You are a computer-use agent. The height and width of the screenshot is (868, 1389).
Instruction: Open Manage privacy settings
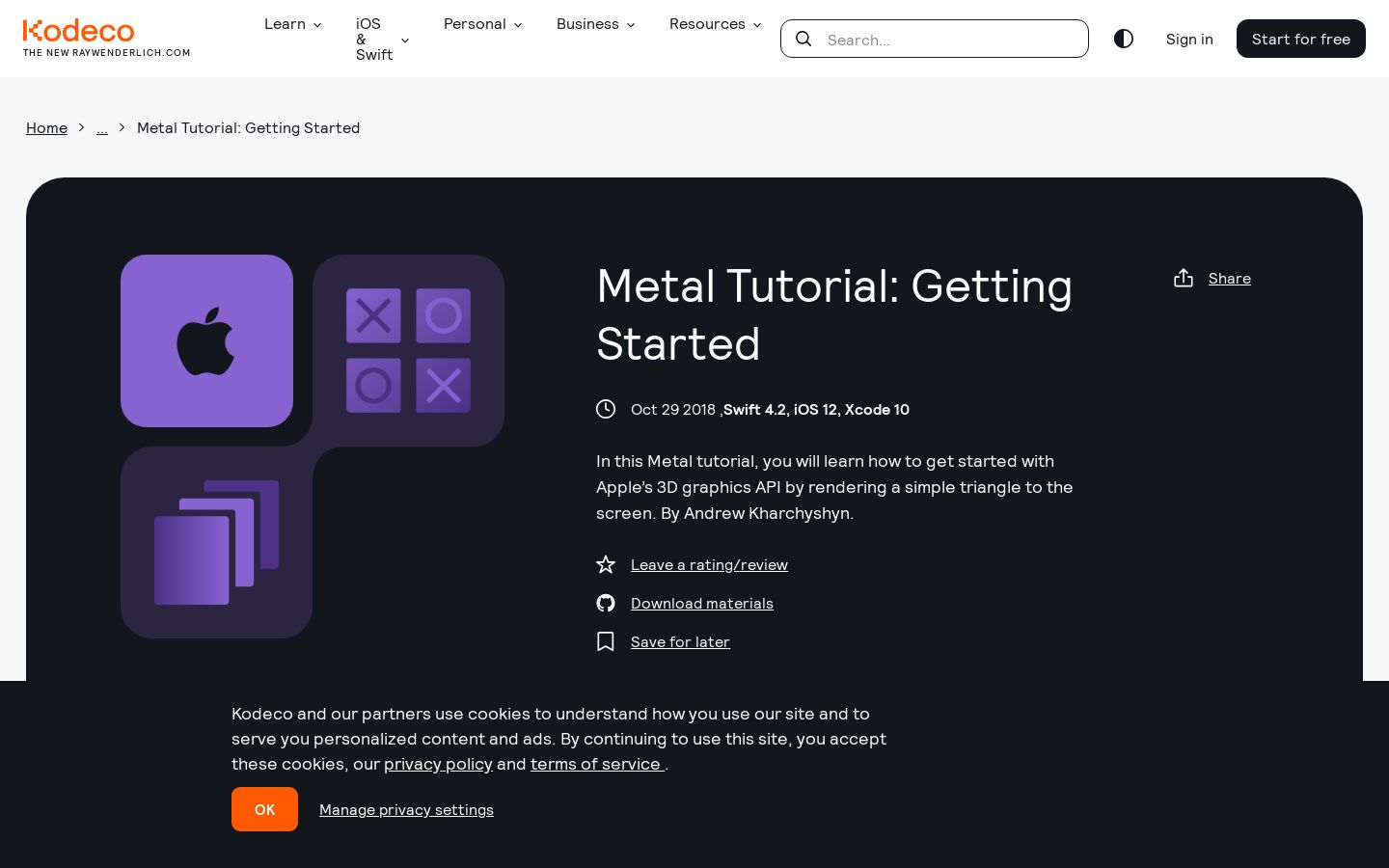406,809
